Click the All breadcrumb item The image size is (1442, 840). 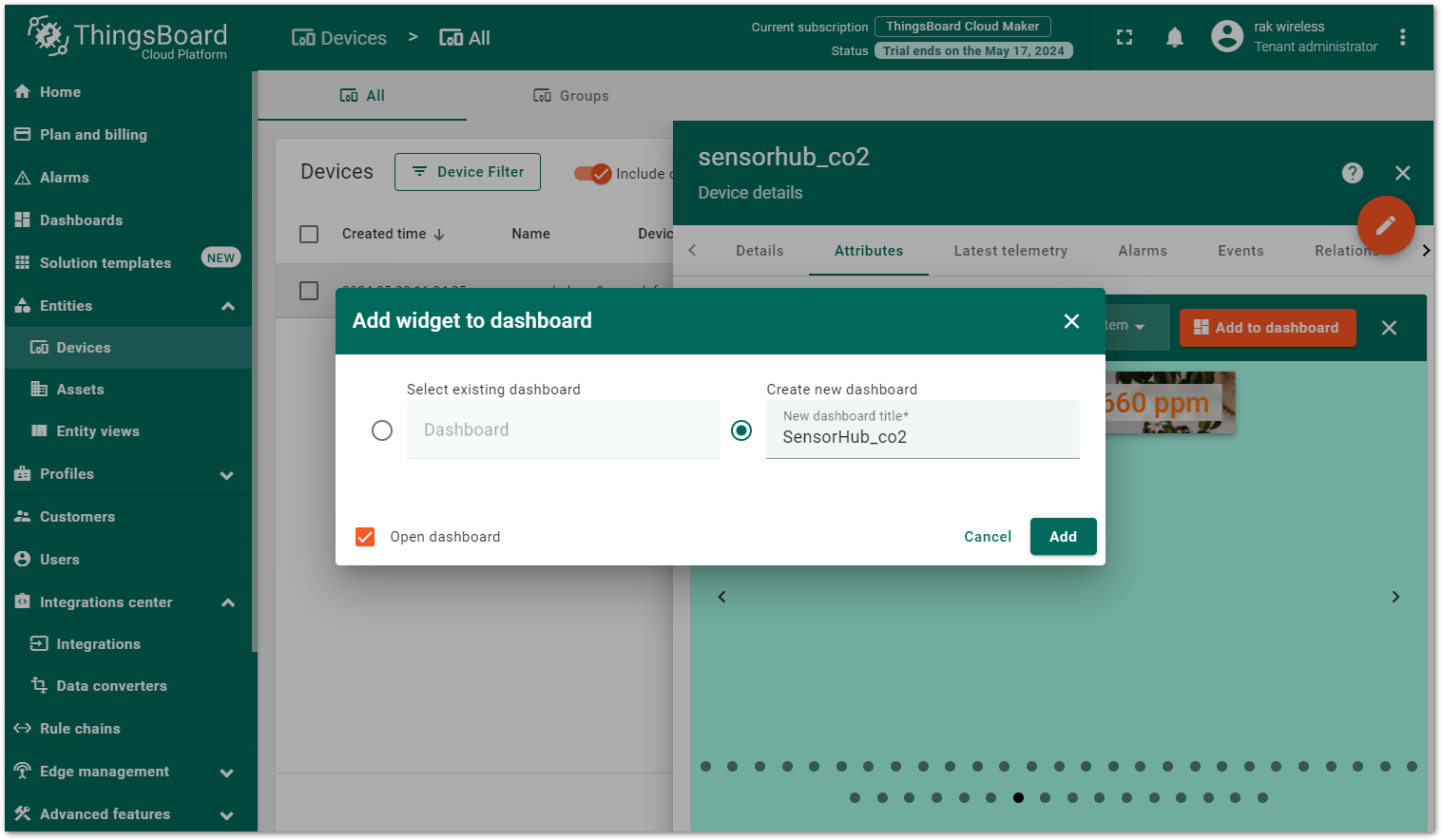click(465, 38)
